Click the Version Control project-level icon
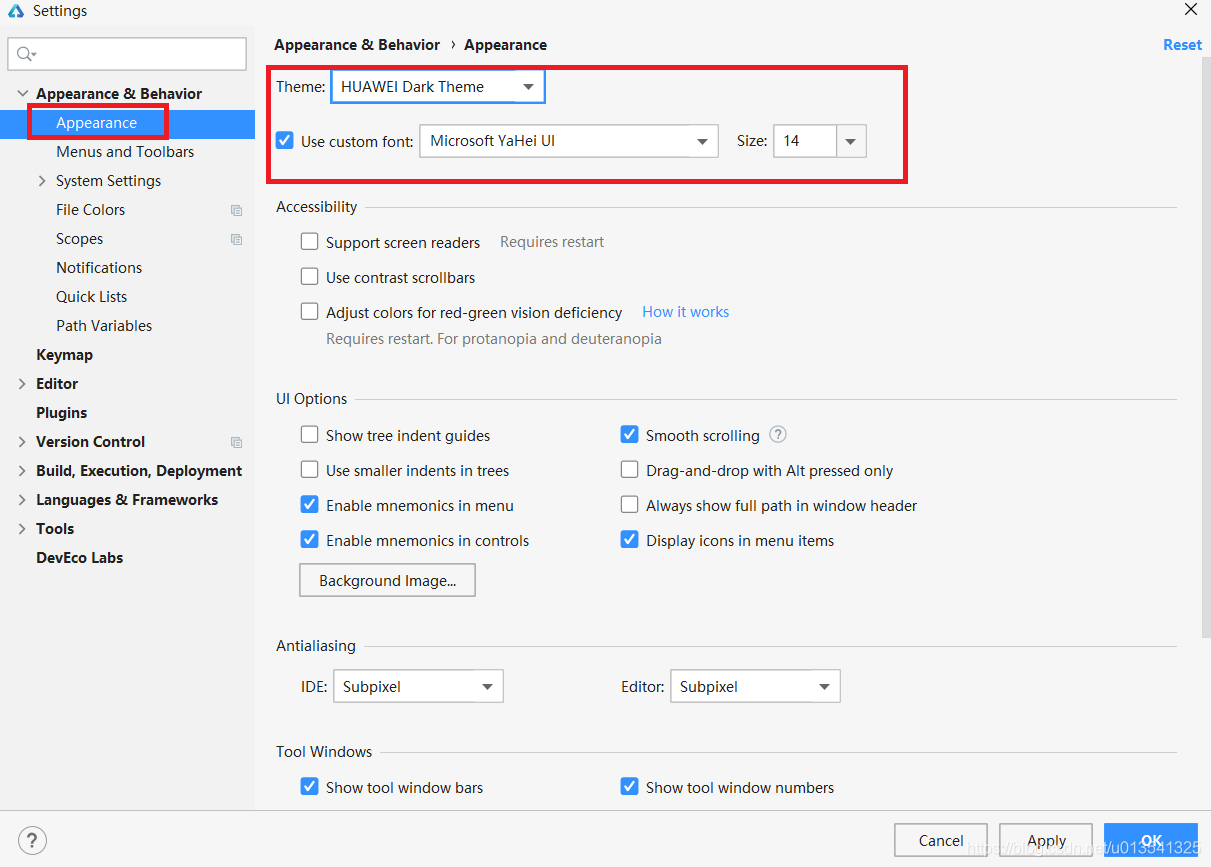Image resolution: width=1211 pixels, height=867 pixels. point(236,442)
